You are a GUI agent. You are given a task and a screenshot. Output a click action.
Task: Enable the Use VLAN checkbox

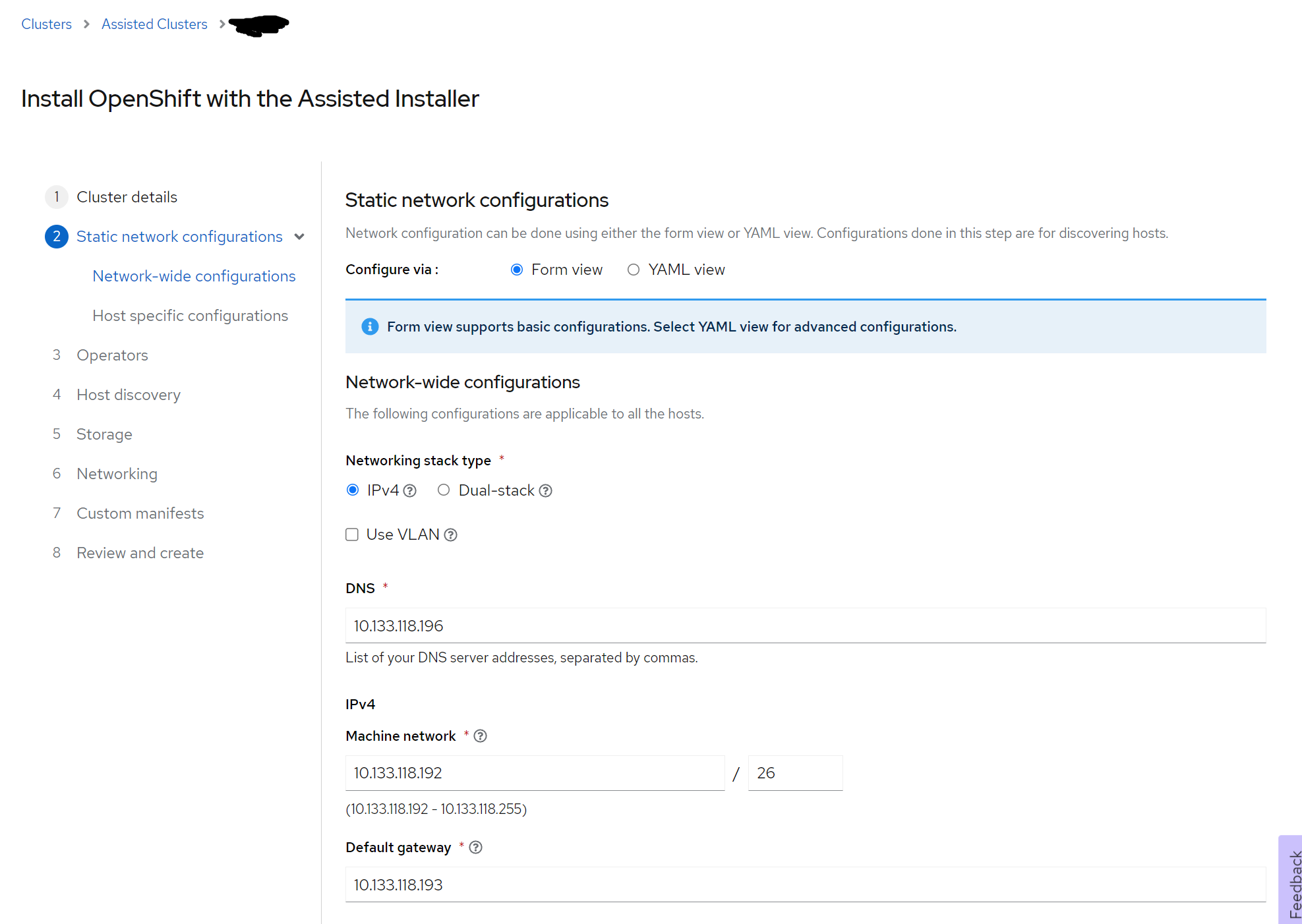pos(352,534)
